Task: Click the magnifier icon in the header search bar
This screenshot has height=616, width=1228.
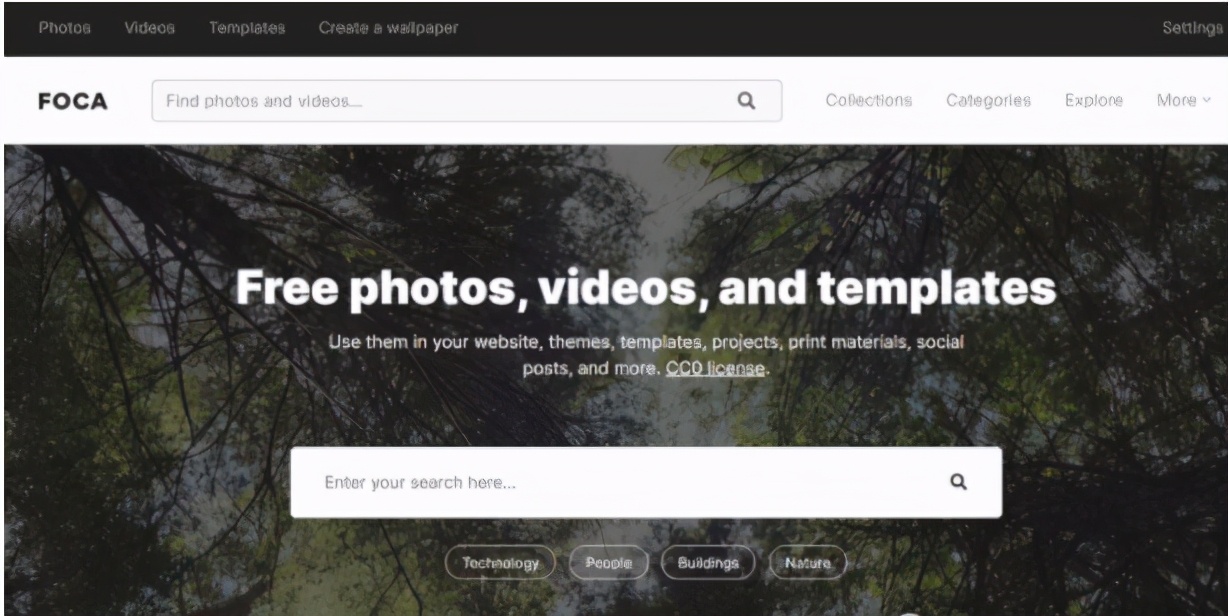Action: point(745,100)
